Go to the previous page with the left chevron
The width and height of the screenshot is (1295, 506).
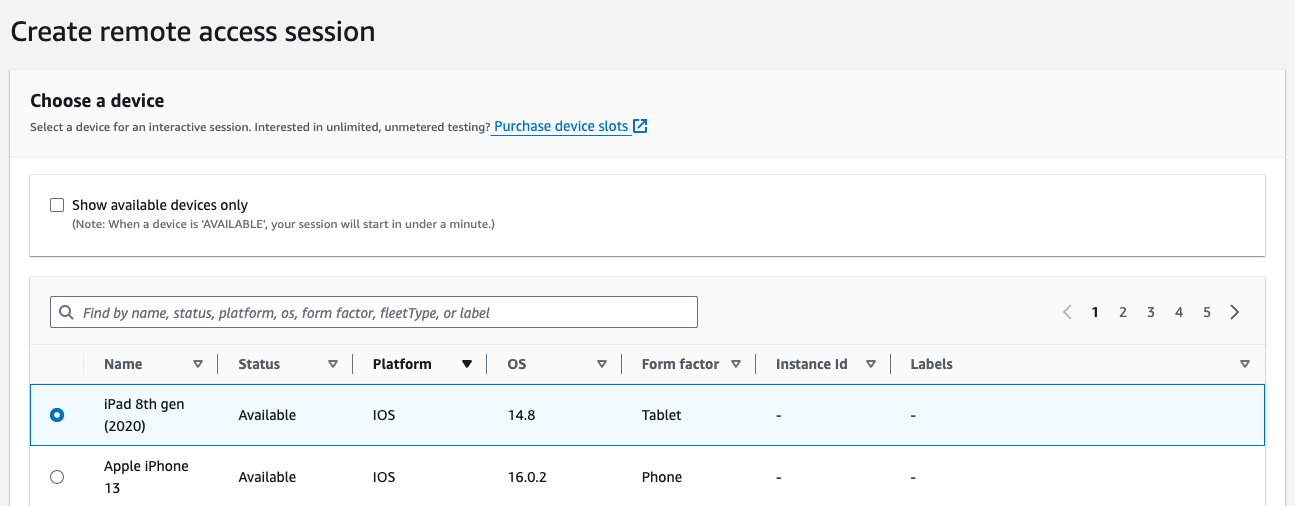(1067, 313)
